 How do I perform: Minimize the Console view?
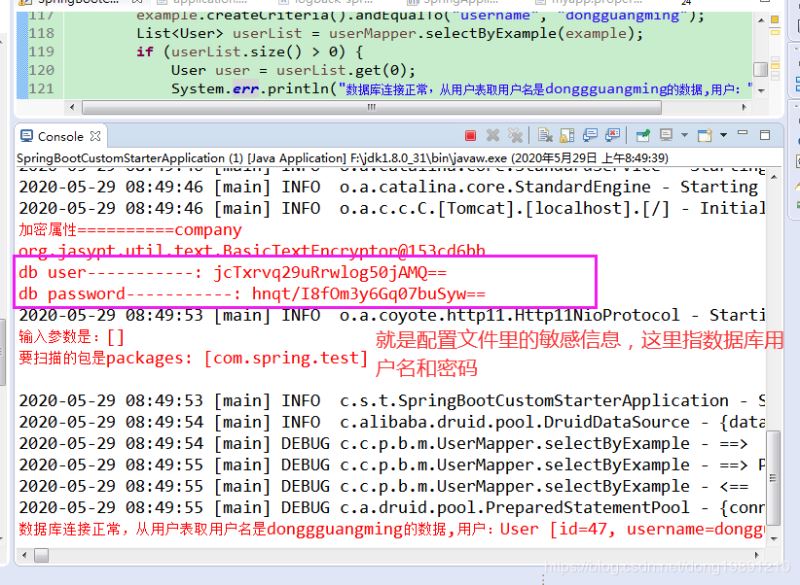[x=743, y=134]
